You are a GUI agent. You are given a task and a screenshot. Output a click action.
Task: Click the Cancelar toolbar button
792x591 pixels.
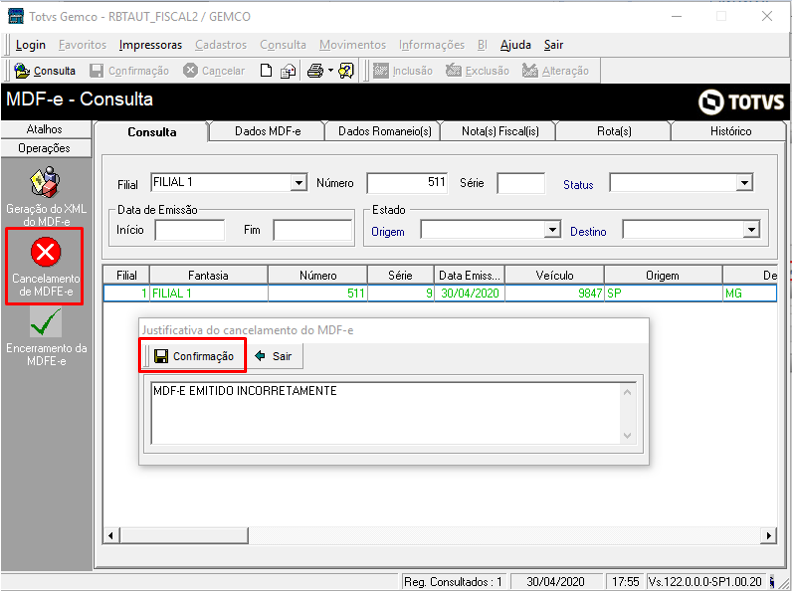pos(214,71)
